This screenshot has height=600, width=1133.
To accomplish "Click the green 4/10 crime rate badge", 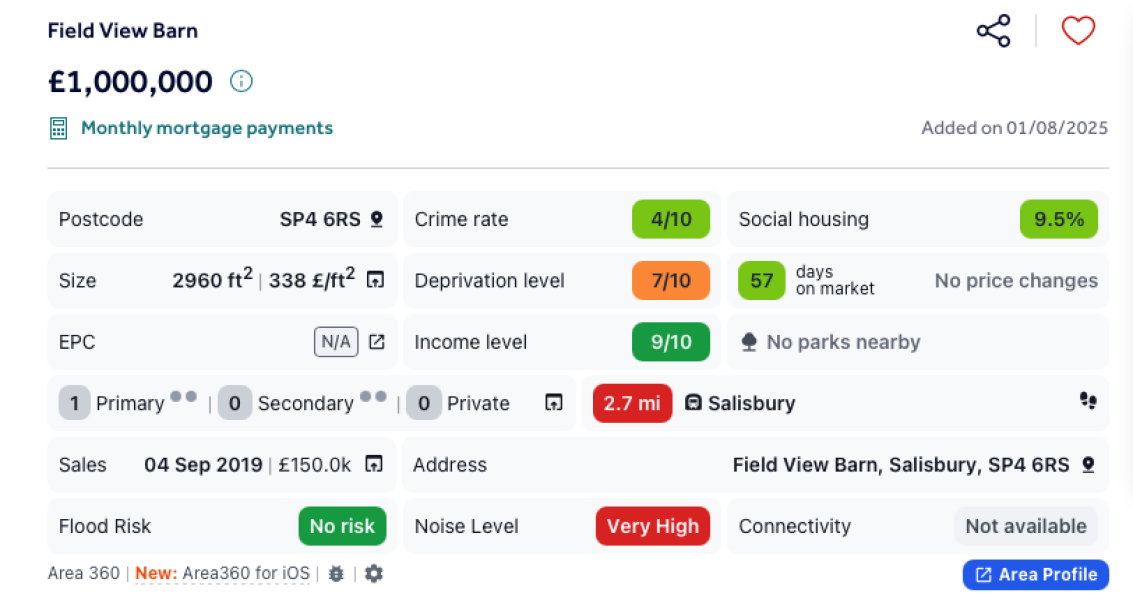I will 671,219.
